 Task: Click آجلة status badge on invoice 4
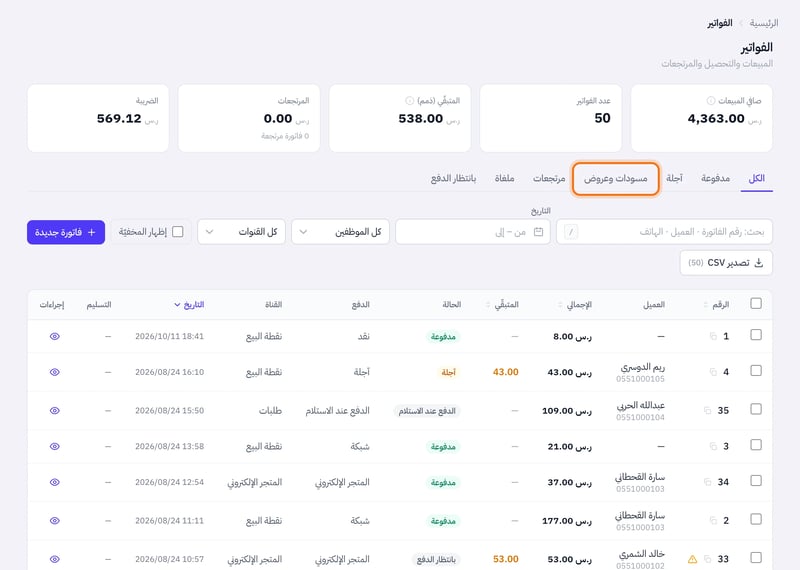tap(448, 373)
